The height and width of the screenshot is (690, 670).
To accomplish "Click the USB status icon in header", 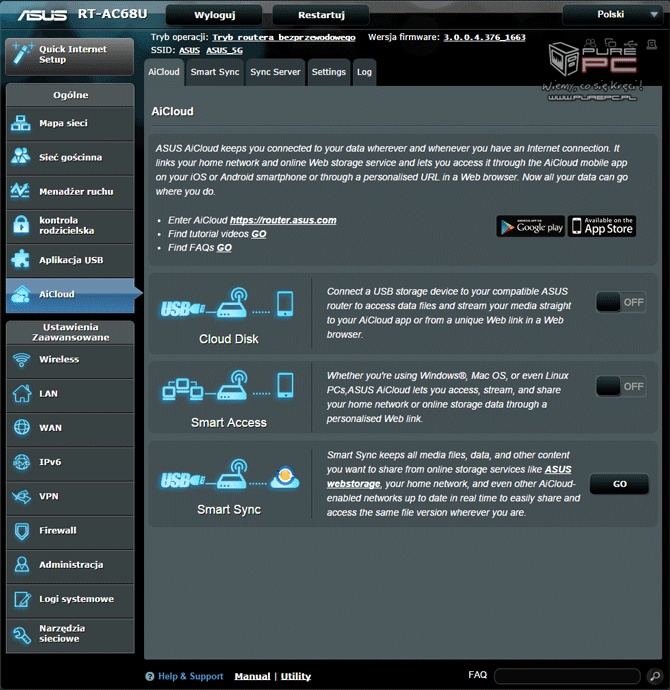I will pos(630,43).
